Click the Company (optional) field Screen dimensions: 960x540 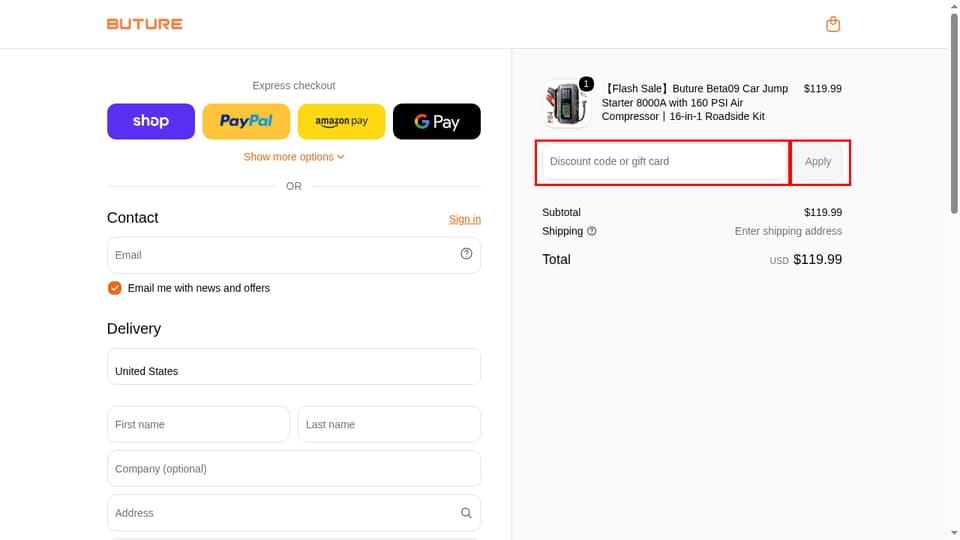click(294, 469)
